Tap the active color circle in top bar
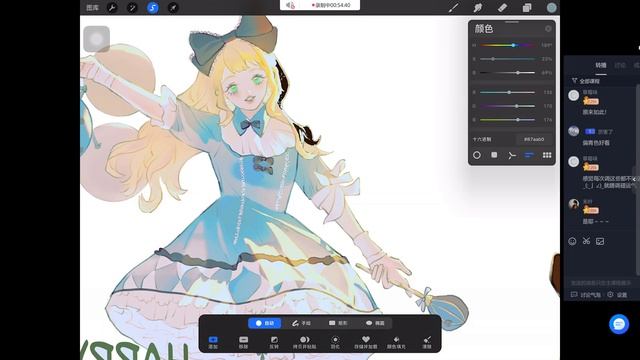The width and height of the screenshot is (640, 360). click(551, 8)
